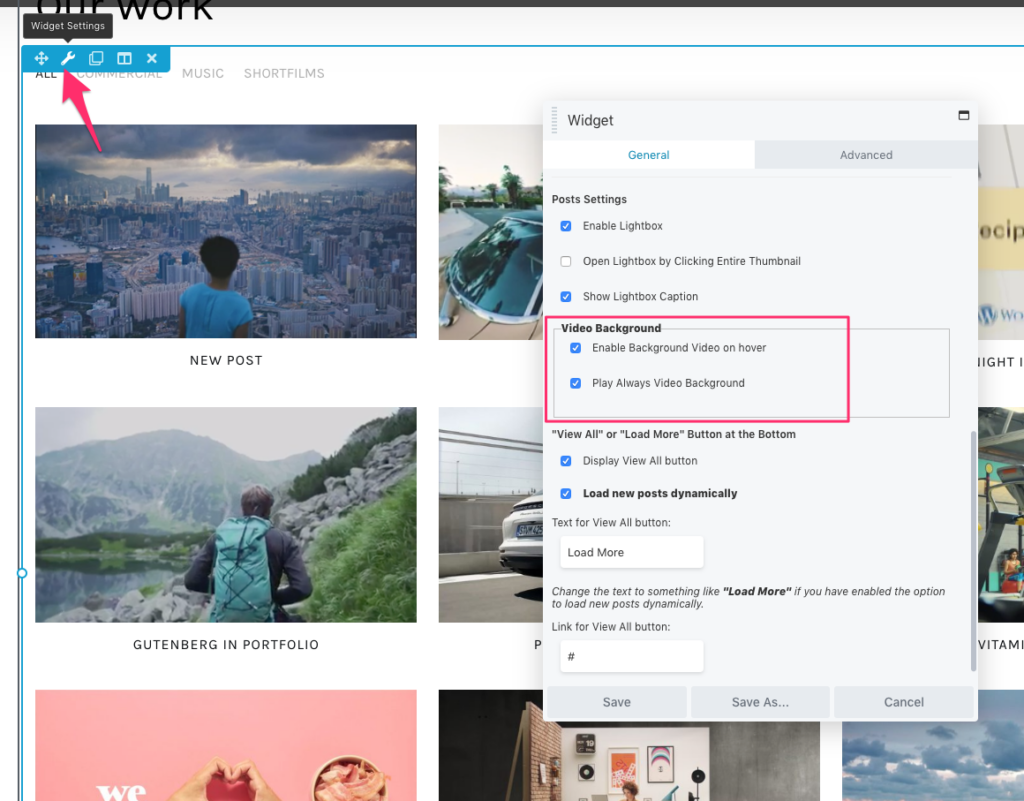The image size is (1024, 801).
Task: Toggle Play Always Video Background checkbox
Action: (575, 383)
